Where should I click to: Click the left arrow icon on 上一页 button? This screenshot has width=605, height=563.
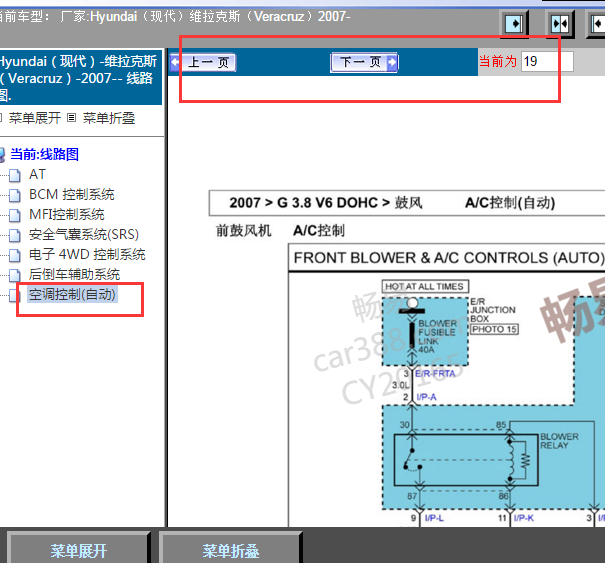[x=176, y=62]
